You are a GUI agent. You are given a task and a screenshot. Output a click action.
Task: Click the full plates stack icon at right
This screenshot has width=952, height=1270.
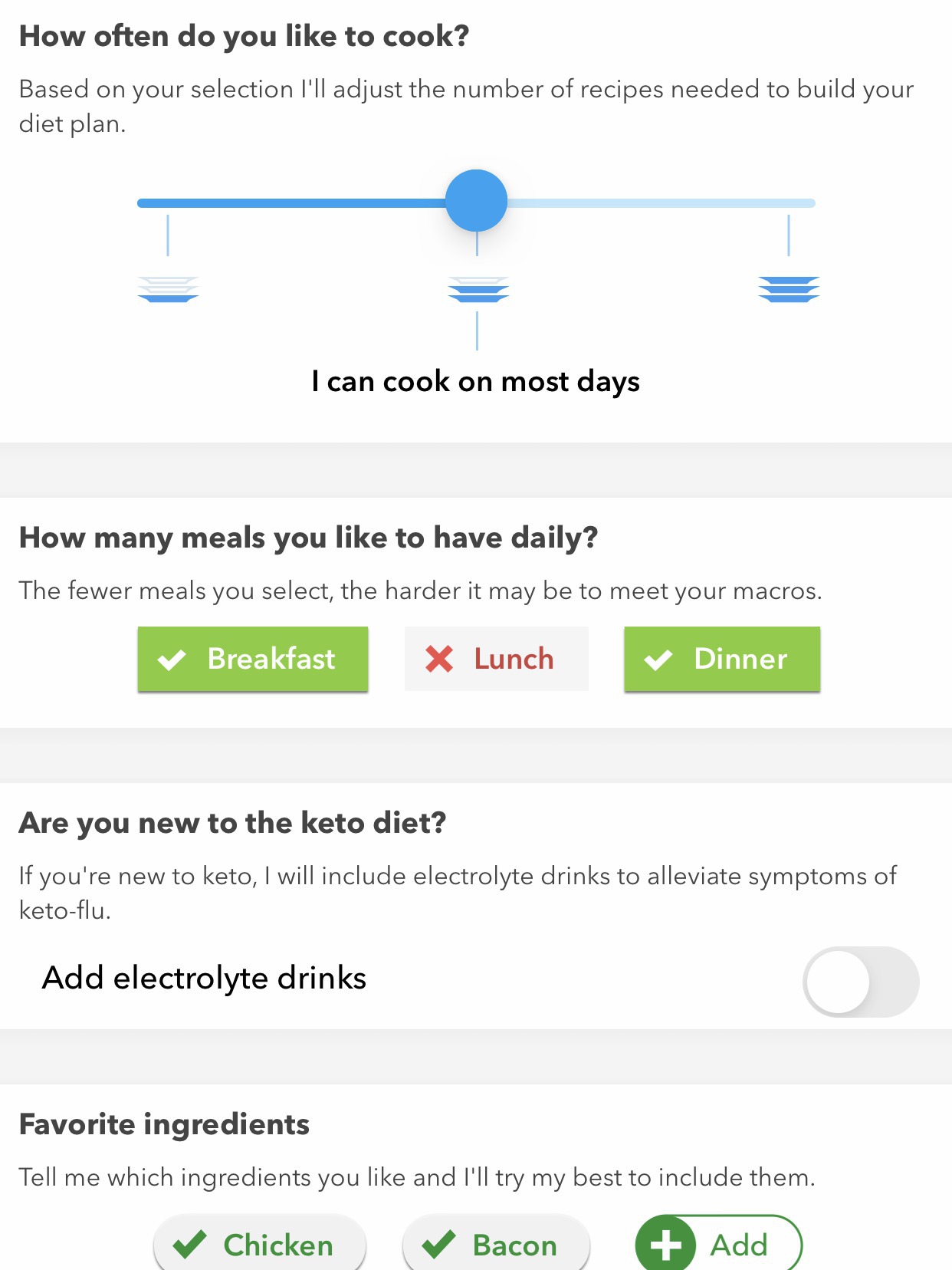tap(789, 289)
